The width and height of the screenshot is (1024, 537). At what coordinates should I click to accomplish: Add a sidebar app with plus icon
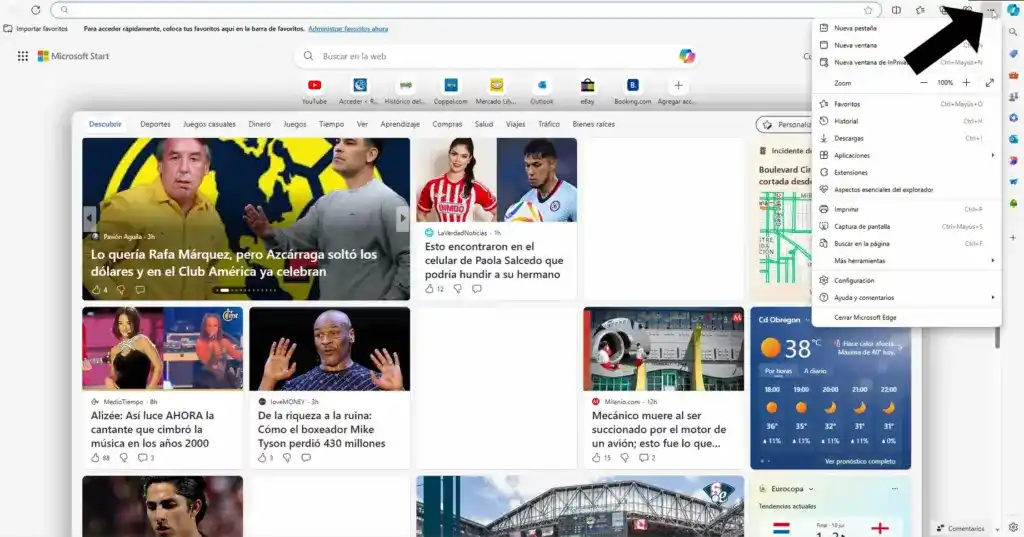coord(1013,238)
